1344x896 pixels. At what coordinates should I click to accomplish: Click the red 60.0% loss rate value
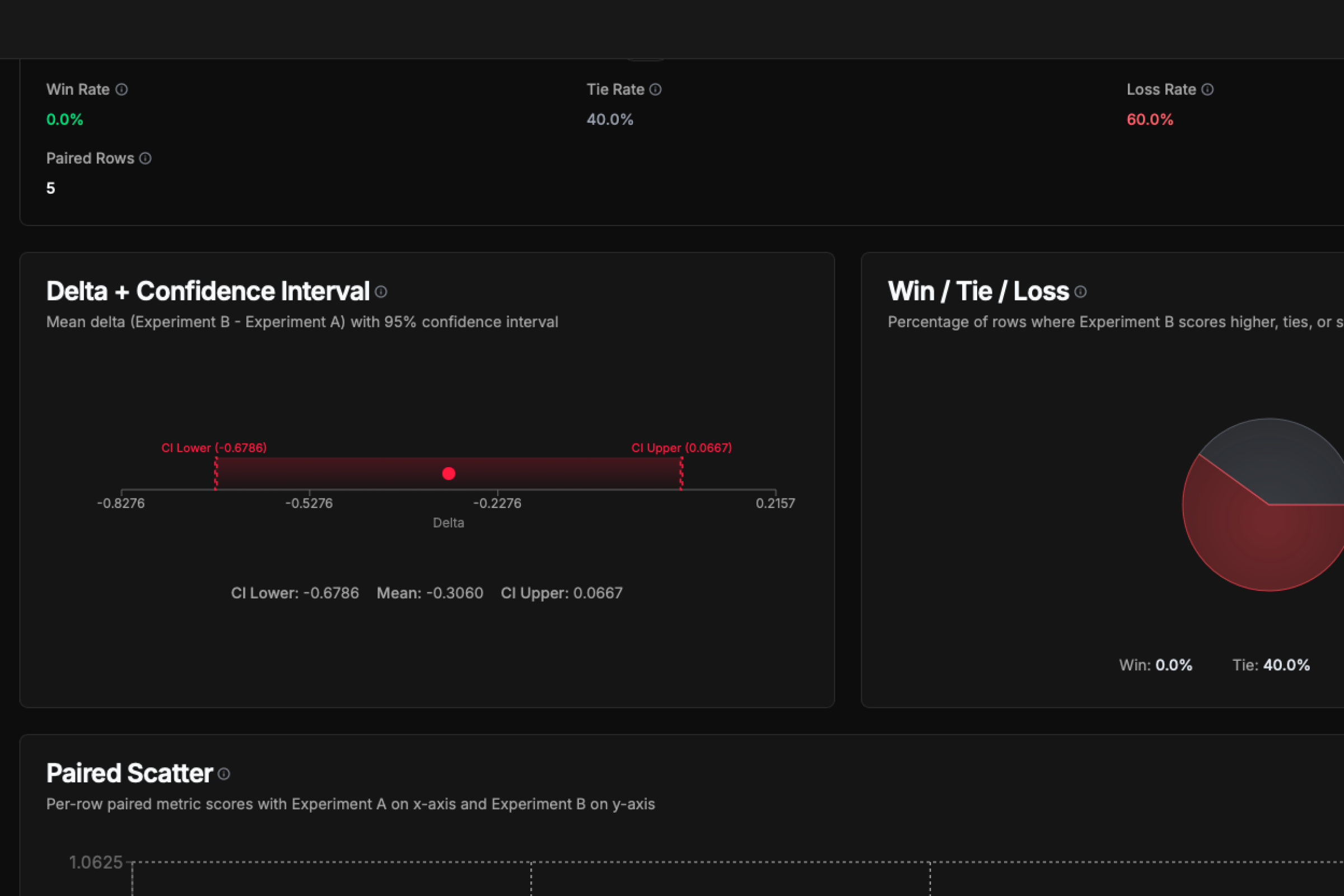tap(1150, 119)
